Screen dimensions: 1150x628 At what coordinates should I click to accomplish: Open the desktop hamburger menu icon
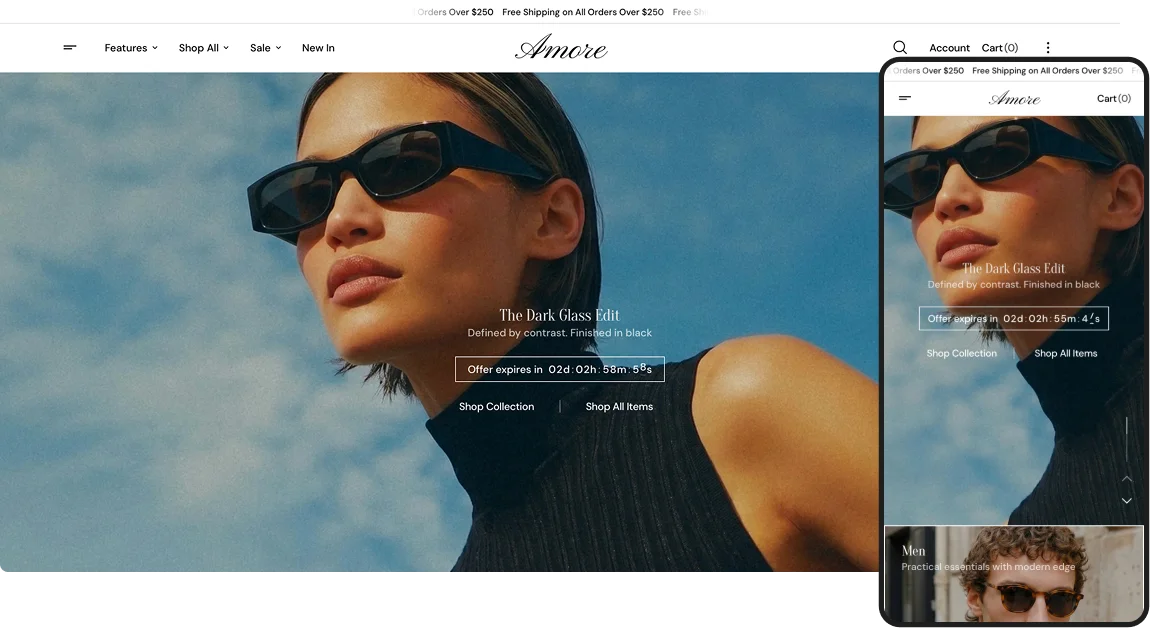(x=70, y=48)
